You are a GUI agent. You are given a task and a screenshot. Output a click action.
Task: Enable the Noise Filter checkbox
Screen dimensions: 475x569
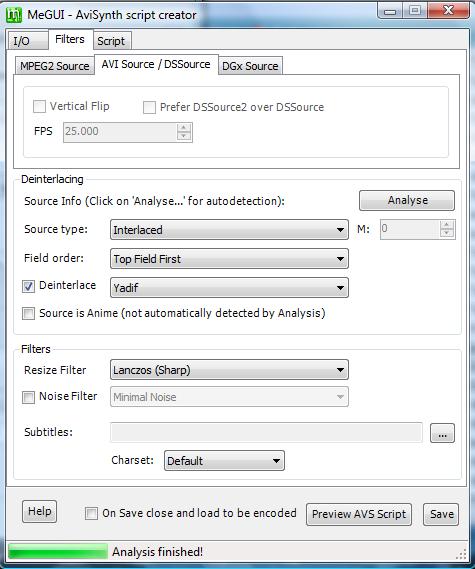point(28,397)
